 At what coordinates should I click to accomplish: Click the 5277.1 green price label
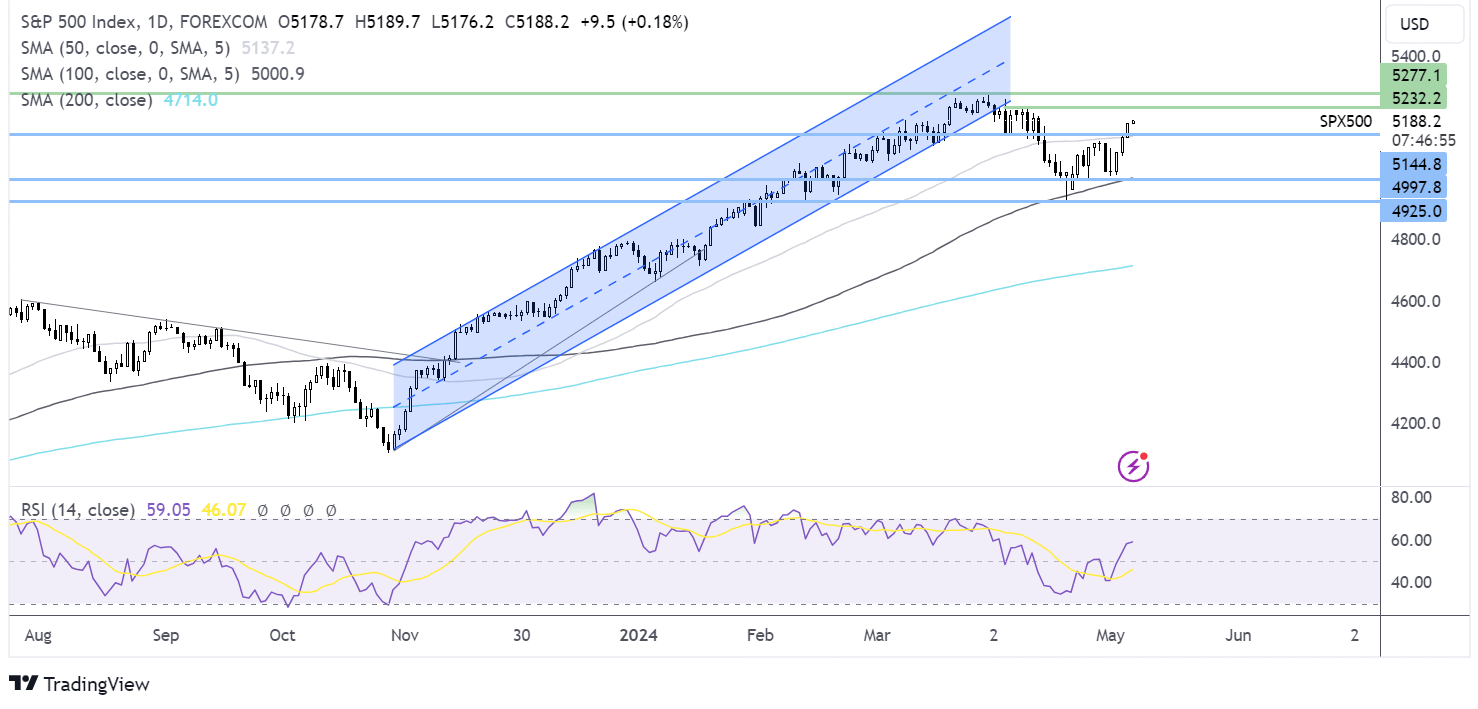[1414, 75]
